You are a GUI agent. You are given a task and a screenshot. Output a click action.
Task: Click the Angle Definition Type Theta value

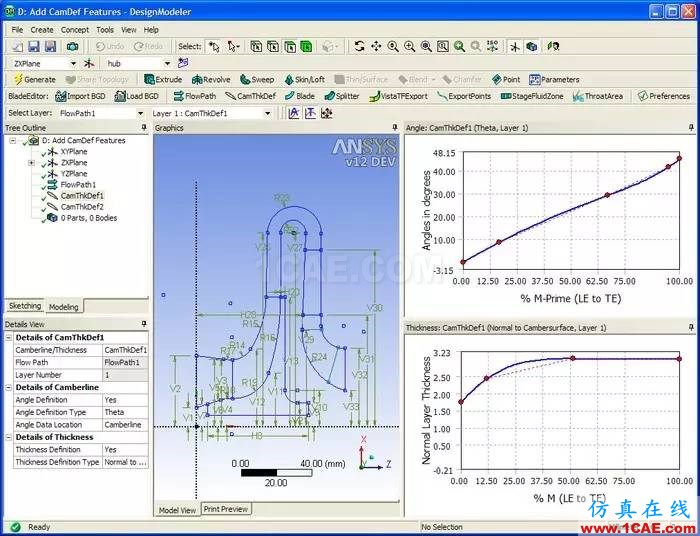click(125, 412)
